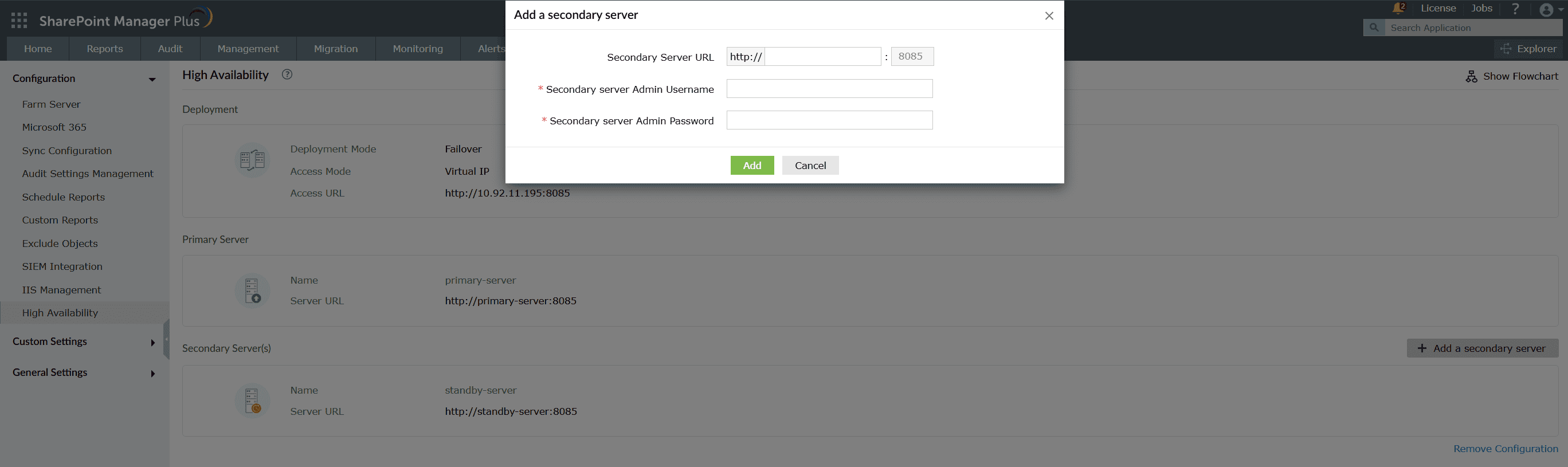The width and height of the screenshot is (1568, 467).
Task: Click the standby-server name value
Action: 480,390
